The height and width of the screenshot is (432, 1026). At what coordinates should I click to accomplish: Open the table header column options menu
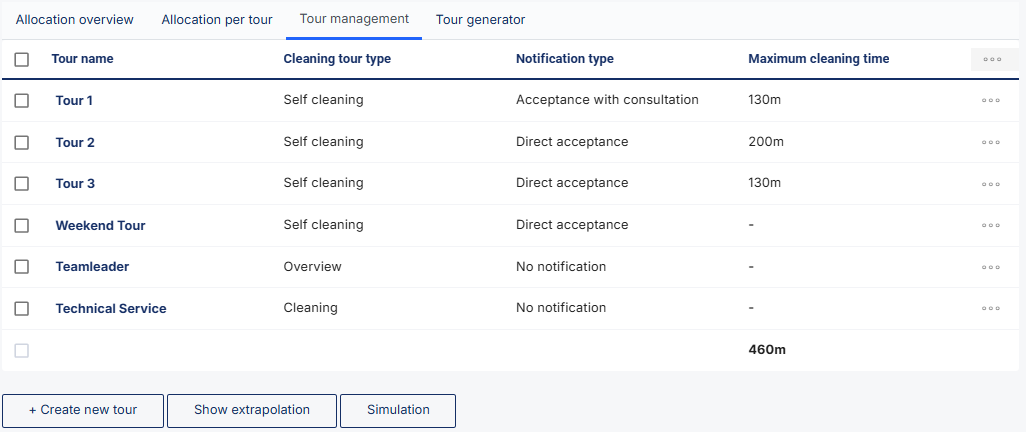pos(992,59)
